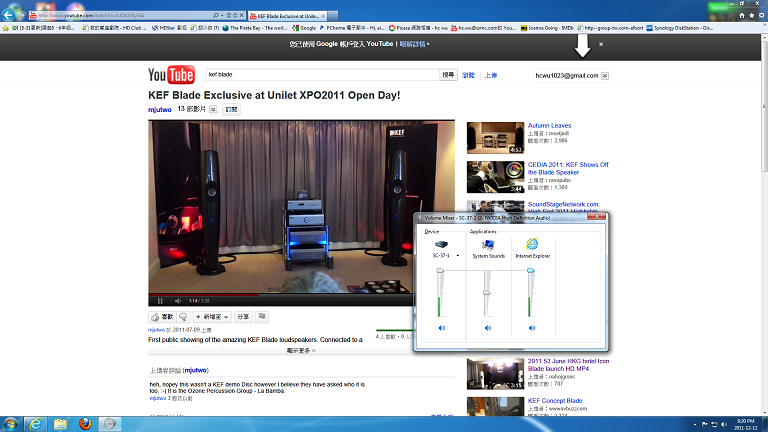Click the flag report icon below video
The image size is (768, 432).
(x=262, y=316)
